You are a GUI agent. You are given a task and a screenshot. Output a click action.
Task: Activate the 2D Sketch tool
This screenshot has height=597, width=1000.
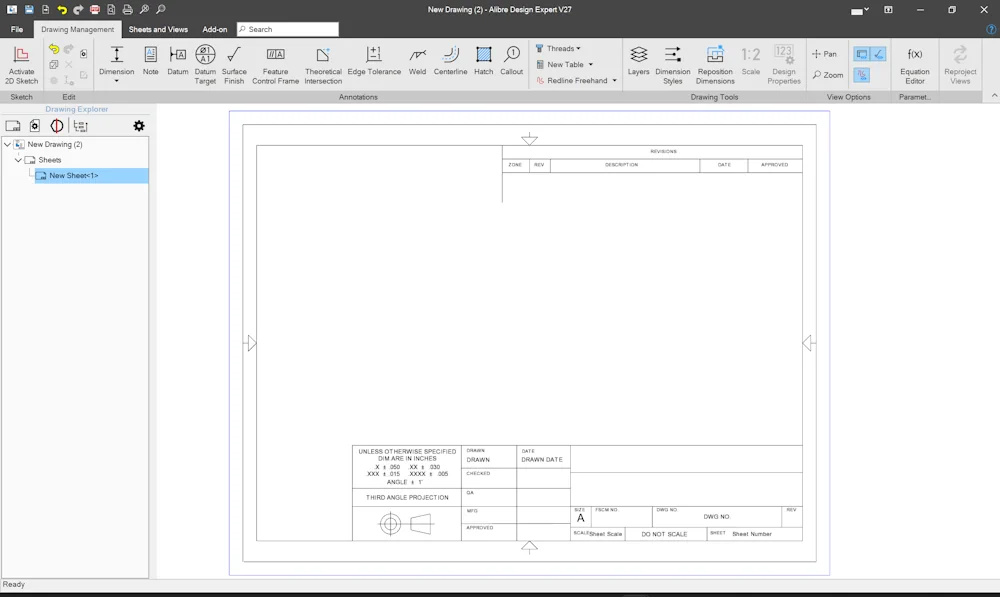coord(21,65)
